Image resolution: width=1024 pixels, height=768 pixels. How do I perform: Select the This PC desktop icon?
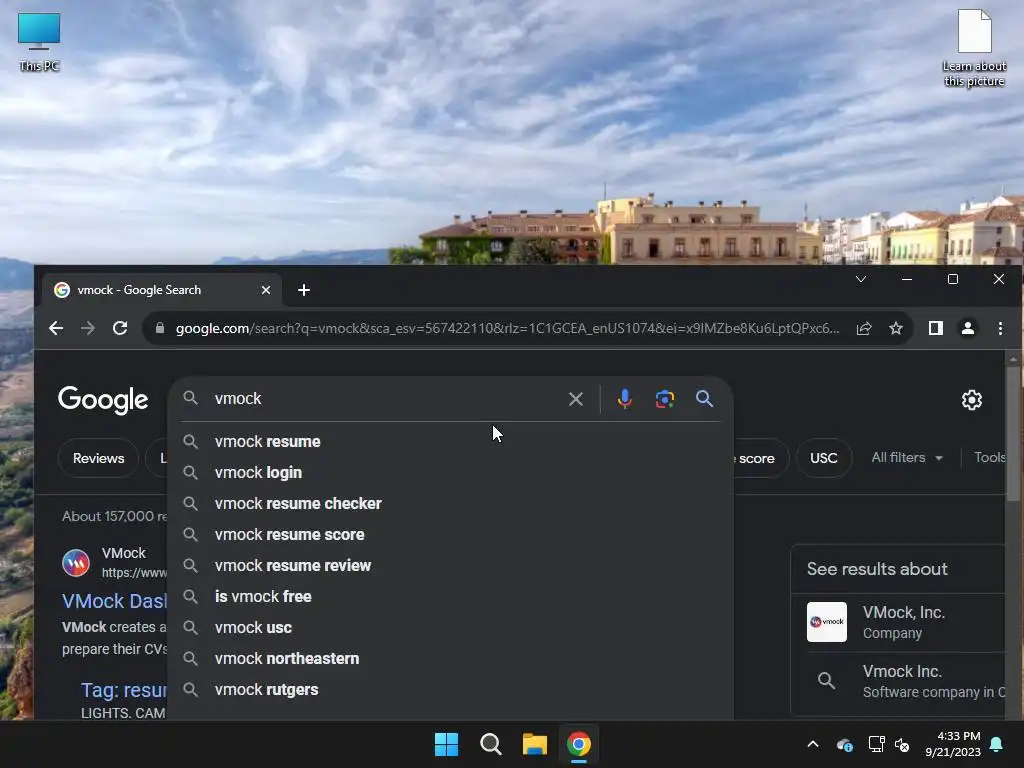pyautogui.click(x=39, y=42)
